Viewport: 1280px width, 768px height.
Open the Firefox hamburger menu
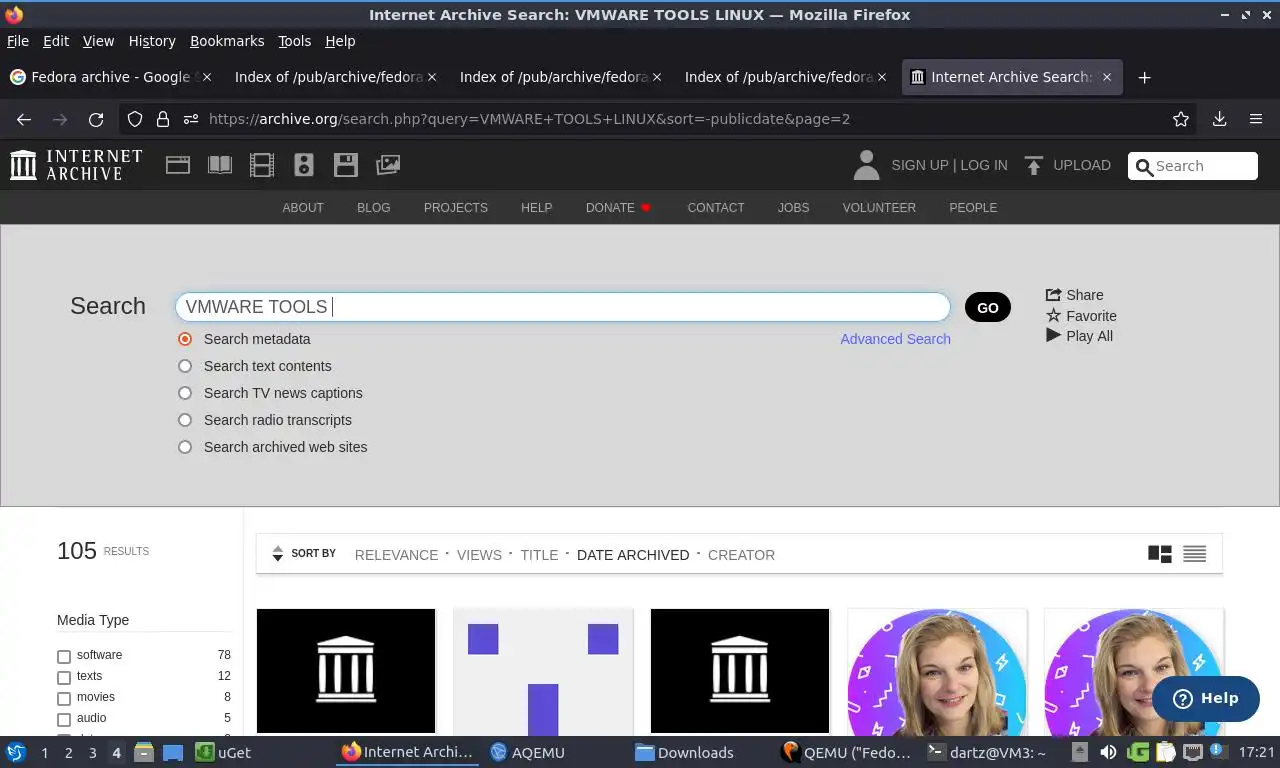pos(1256,119)
